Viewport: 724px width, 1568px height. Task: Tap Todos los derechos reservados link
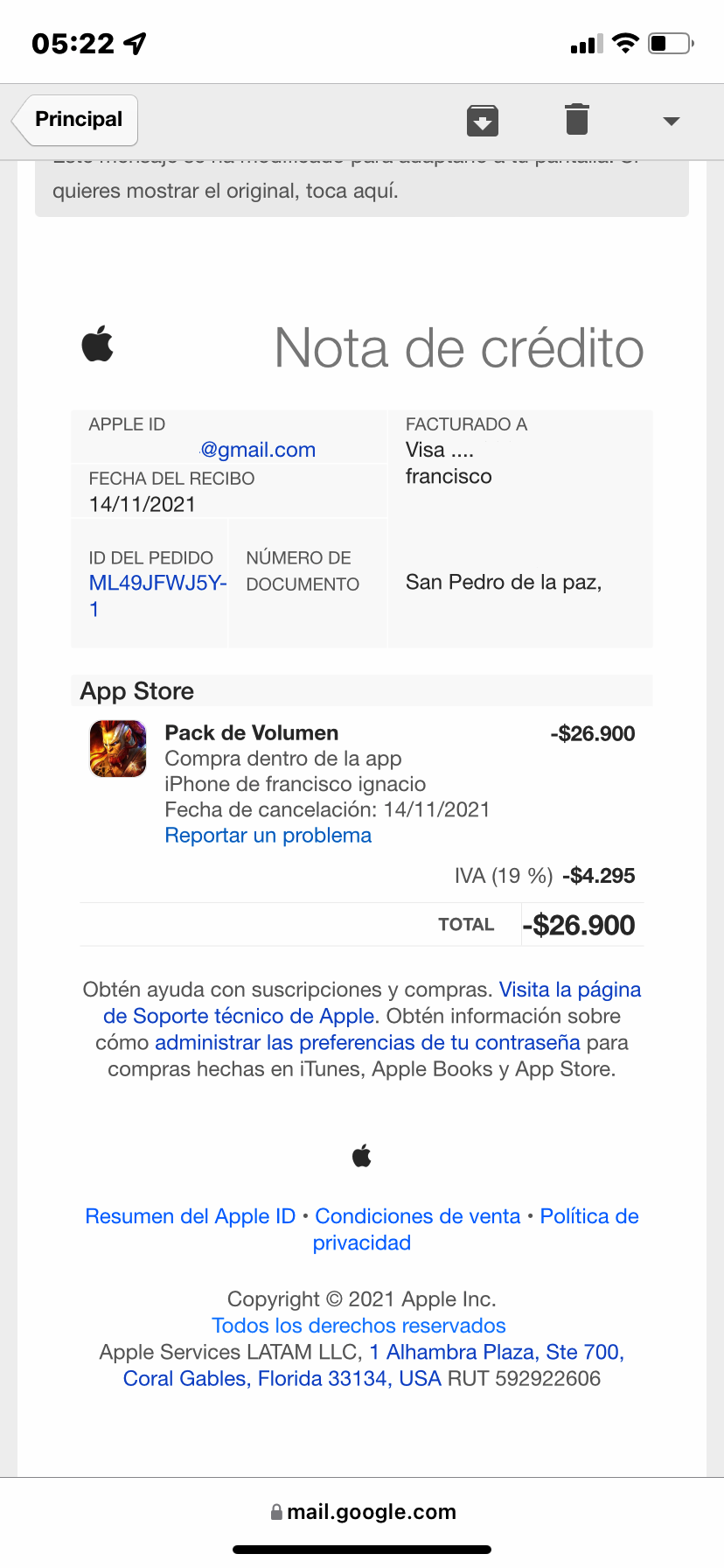click(359, 1326)
